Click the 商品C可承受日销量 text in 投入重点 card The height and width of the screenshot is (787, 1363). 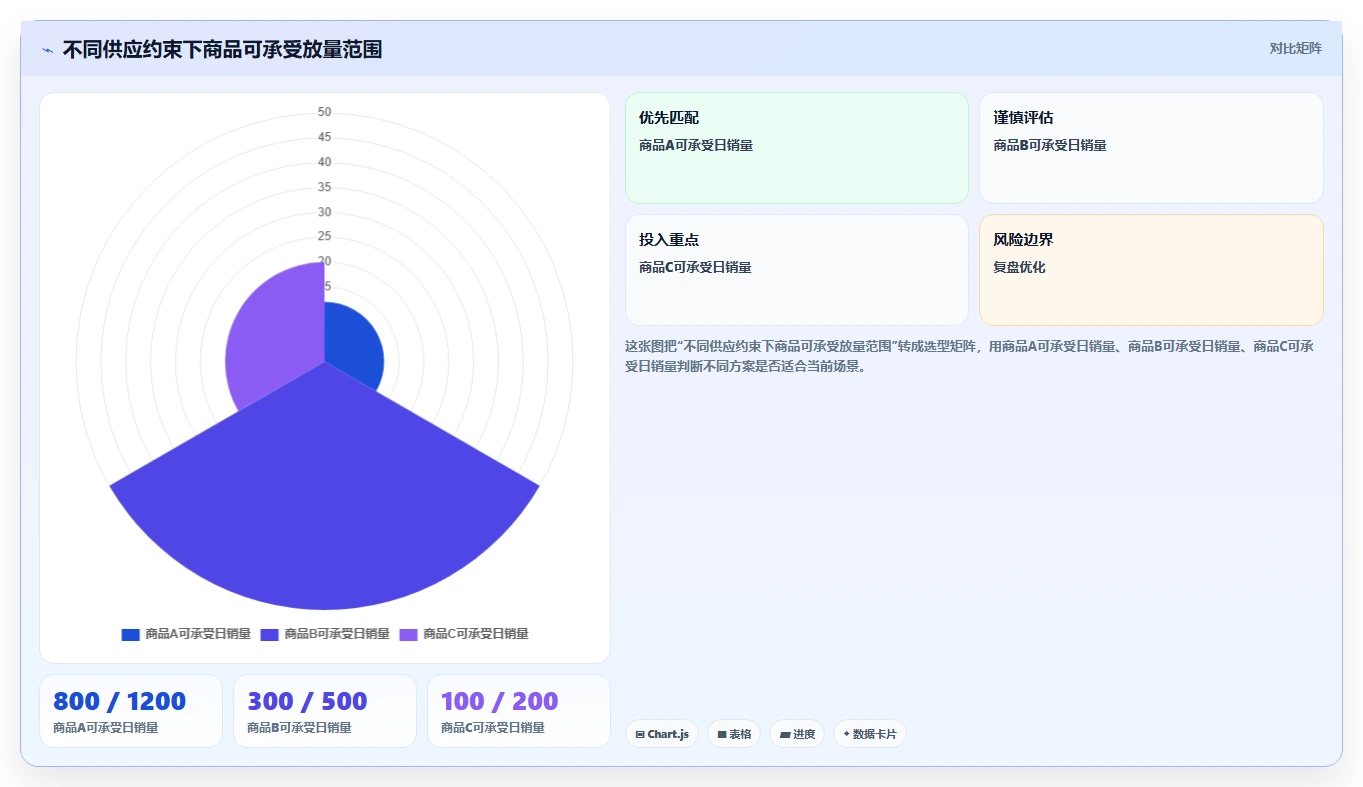coord(696,267)
